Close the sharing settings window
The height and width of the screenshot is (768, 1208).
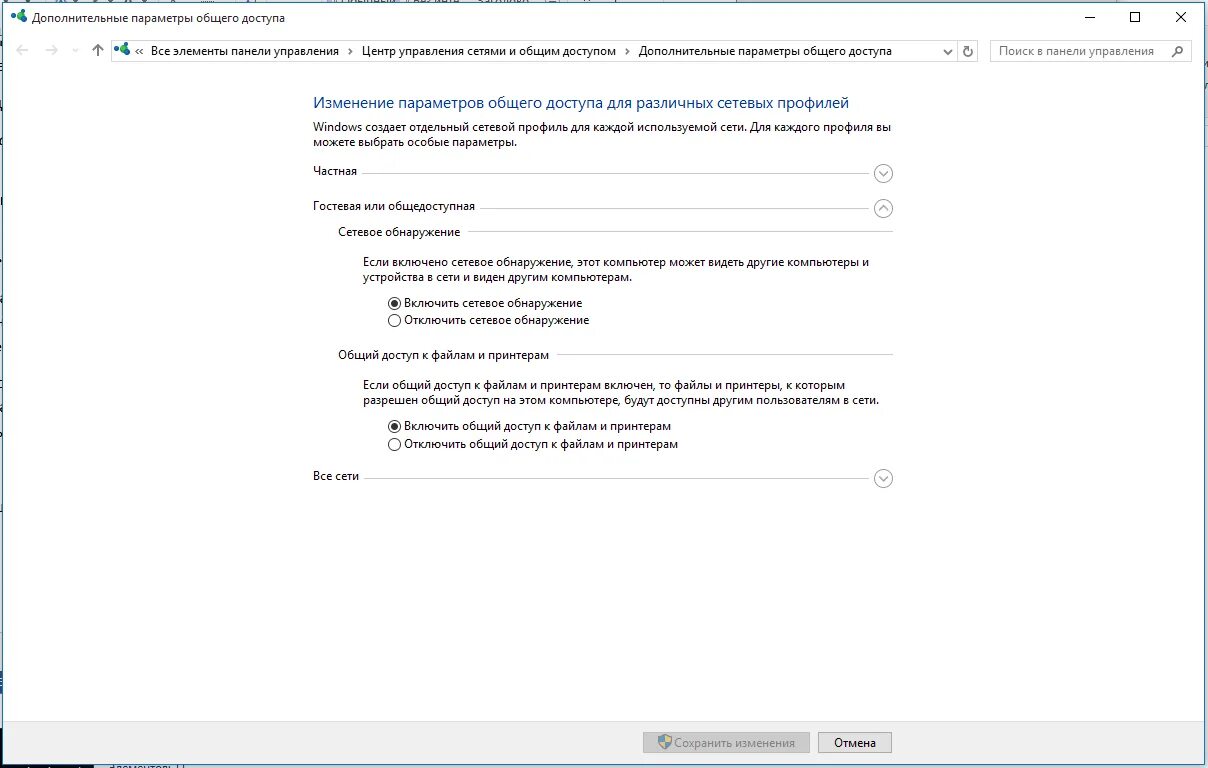[x=1181, y=17]
